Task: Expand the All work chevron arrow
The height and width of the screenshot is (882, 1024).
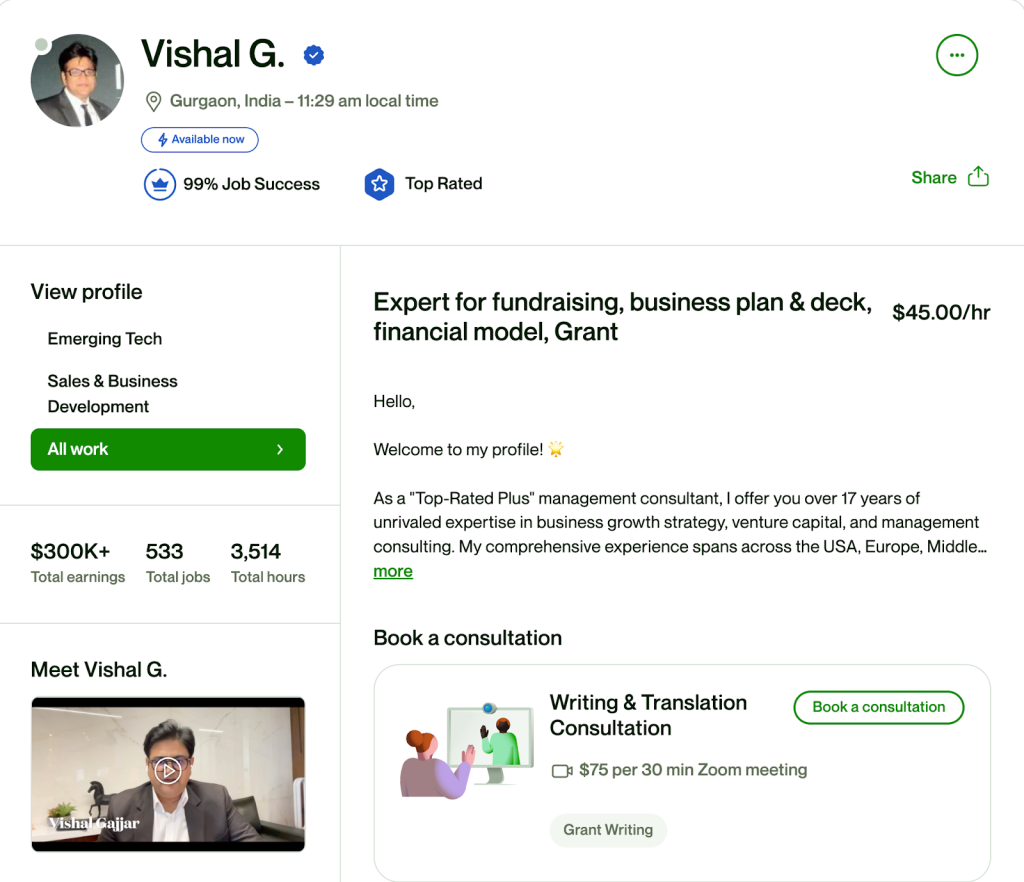Action: point(280,450)
